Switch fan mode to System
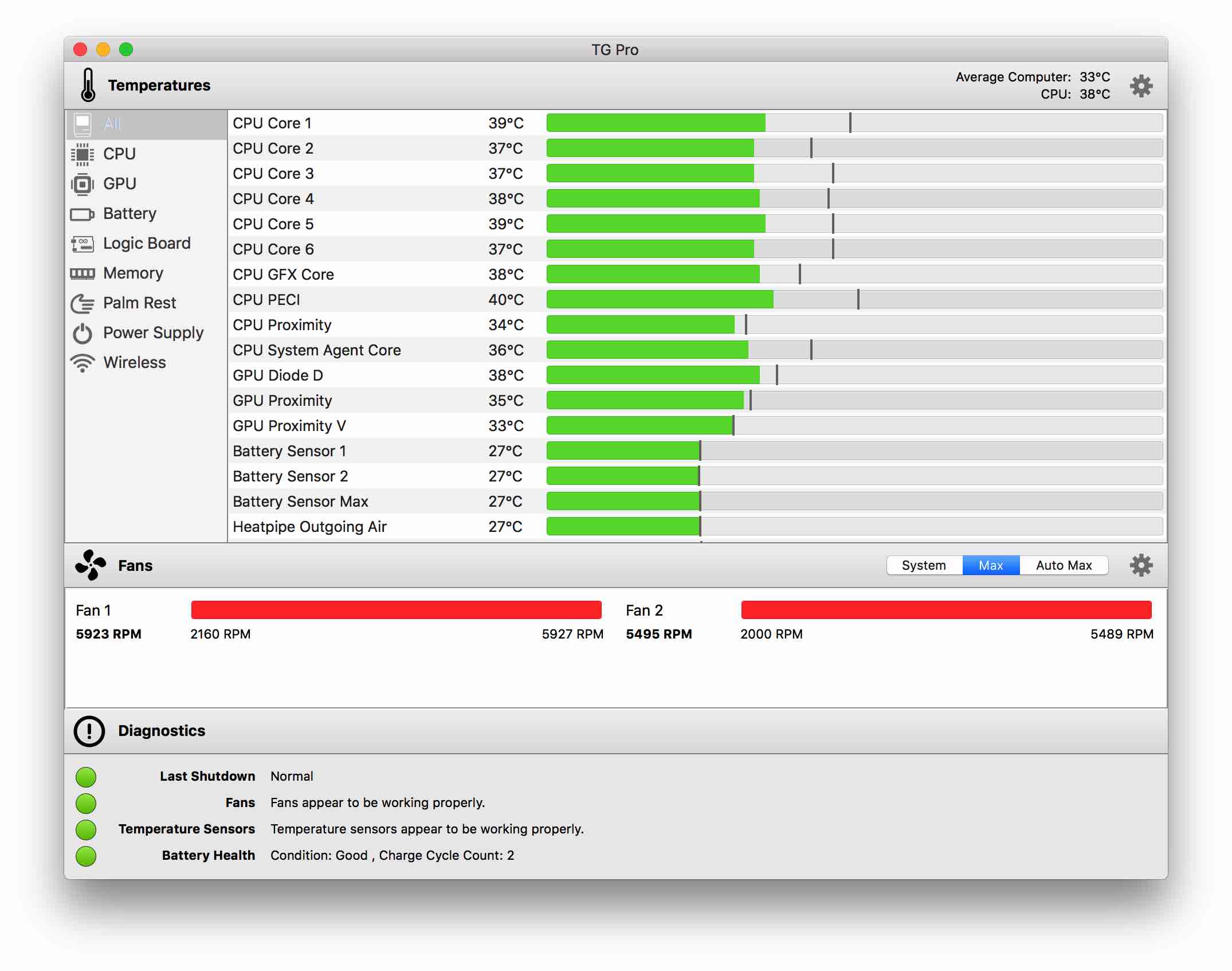This screenshot has width=1232, height=971. coord(924,565)
